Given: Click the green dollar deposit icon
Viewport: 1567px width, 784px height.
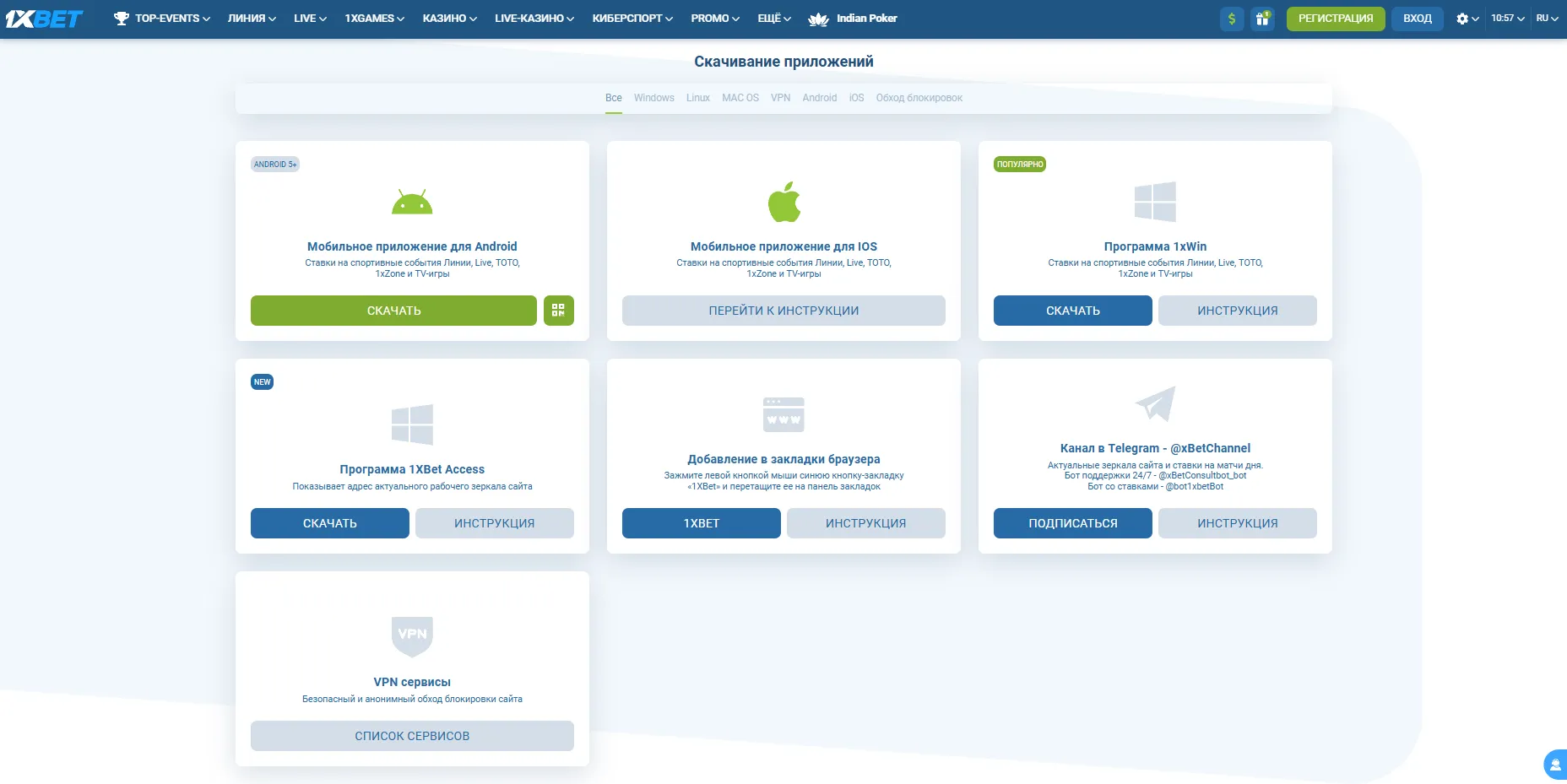Looking at the screenshot, I should (1232, 19).
